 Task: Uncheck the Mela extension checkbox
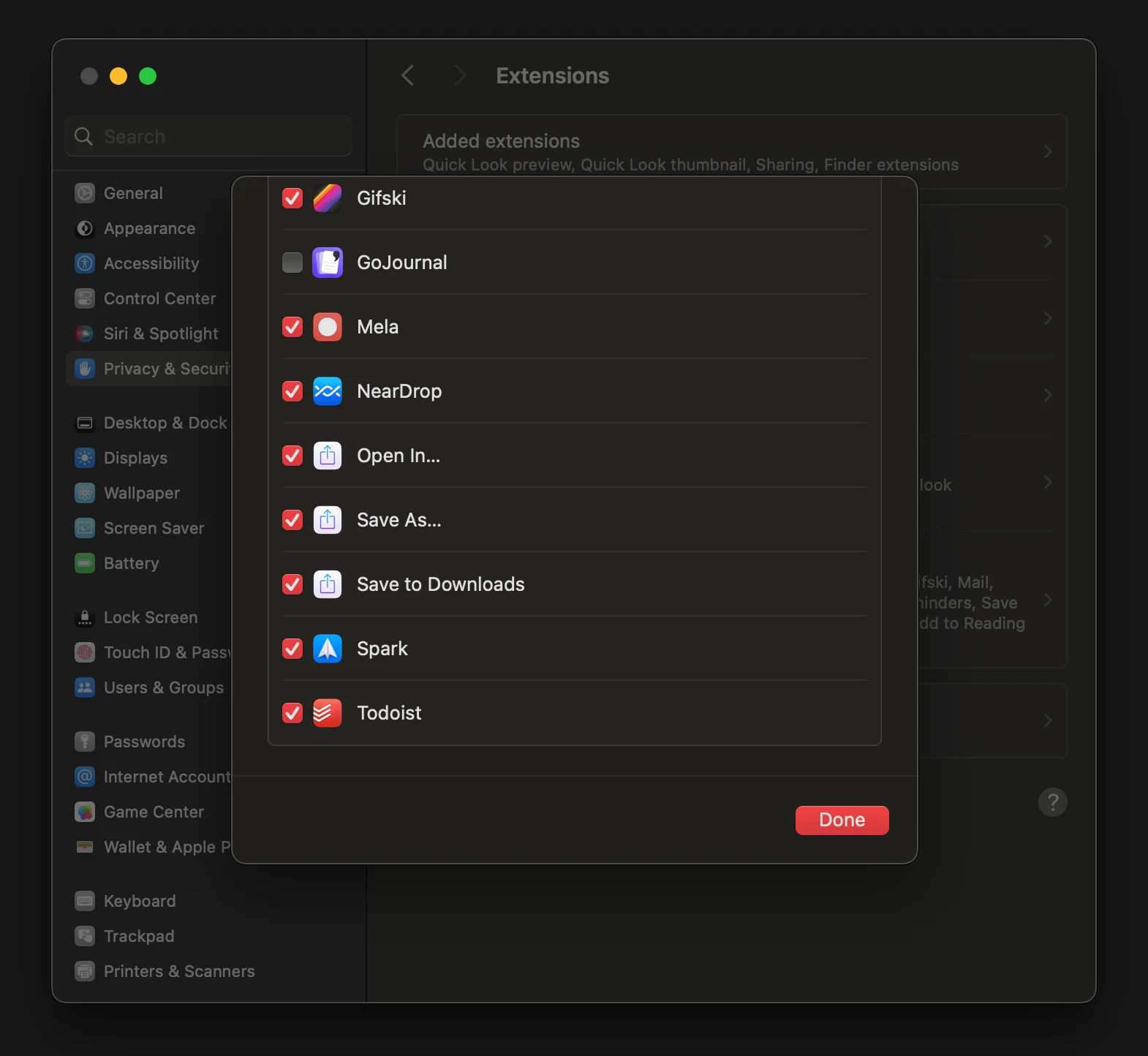pyautogui.click(x=292, y=327)
